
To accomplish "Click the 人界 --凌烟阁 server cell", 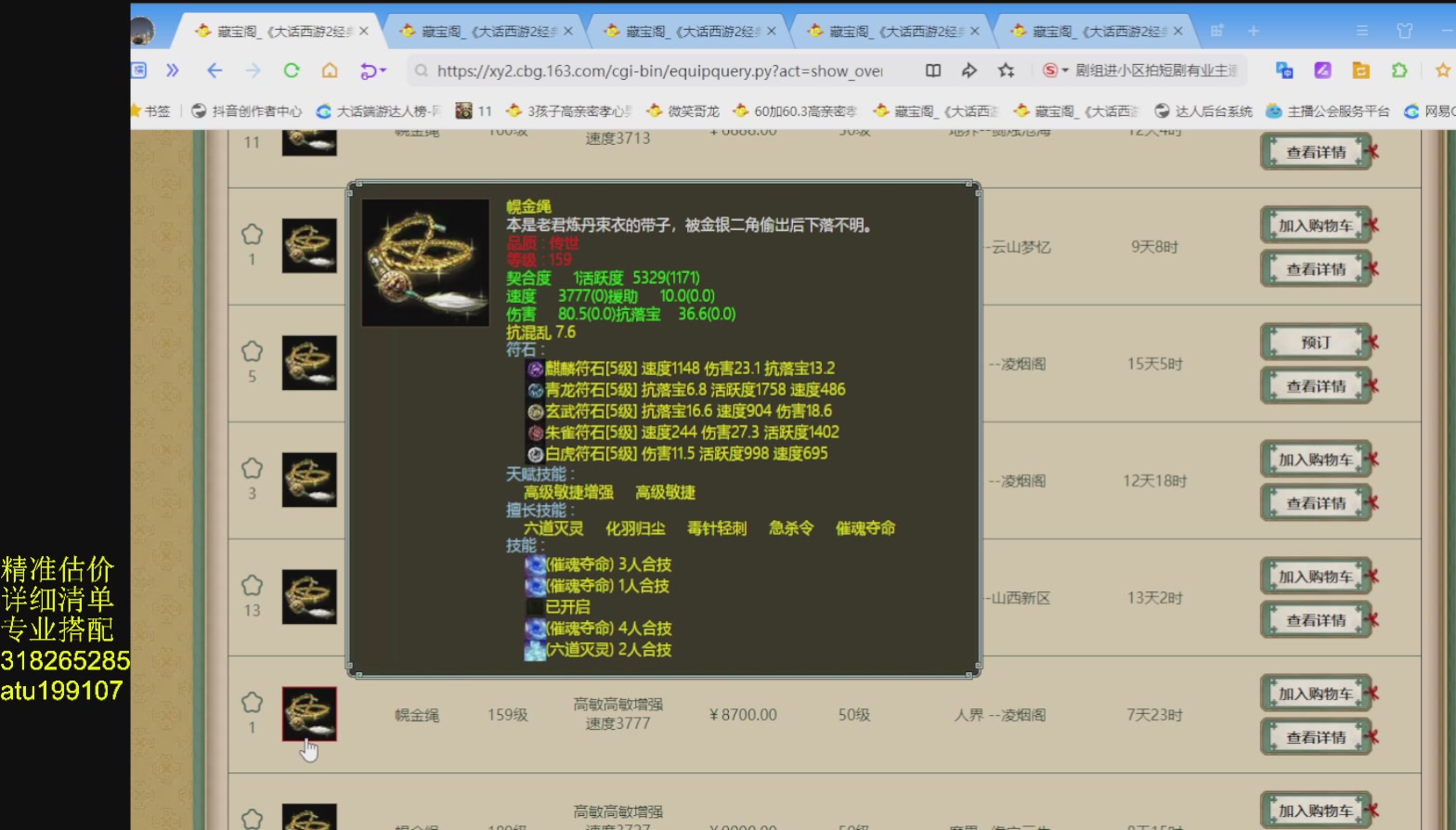I will click(x=1000, y=715).
